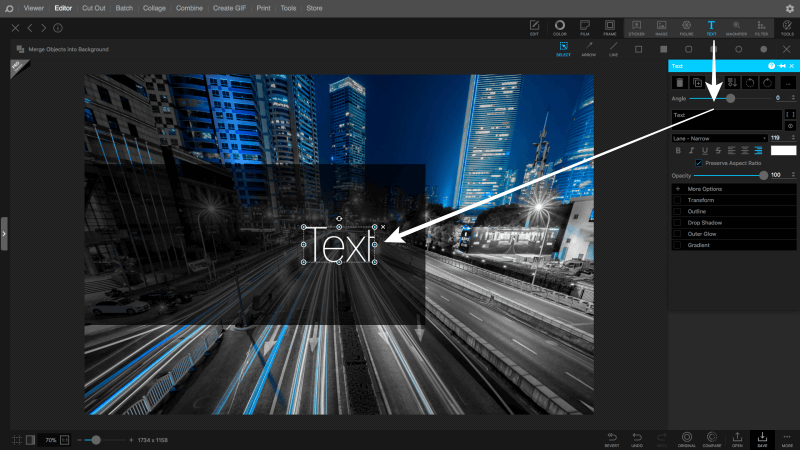Switch to the Create GIF tab

229,8
